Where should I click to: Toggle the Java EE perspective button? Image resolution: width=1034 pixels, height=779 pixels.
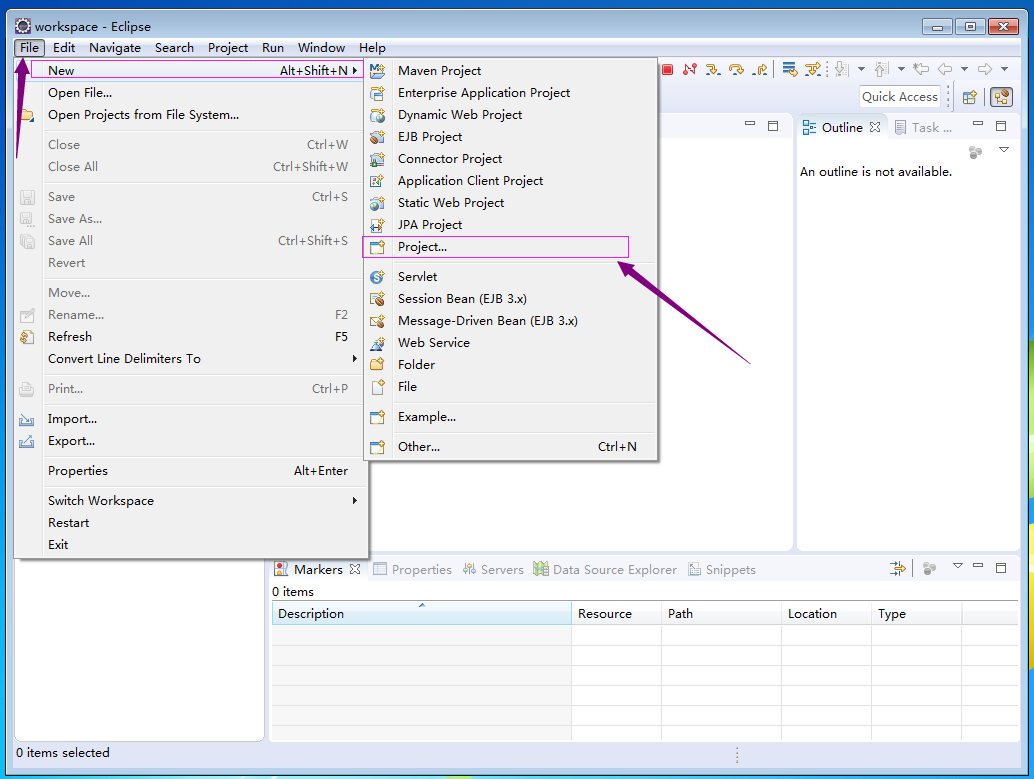click(x=1001, y=97)
